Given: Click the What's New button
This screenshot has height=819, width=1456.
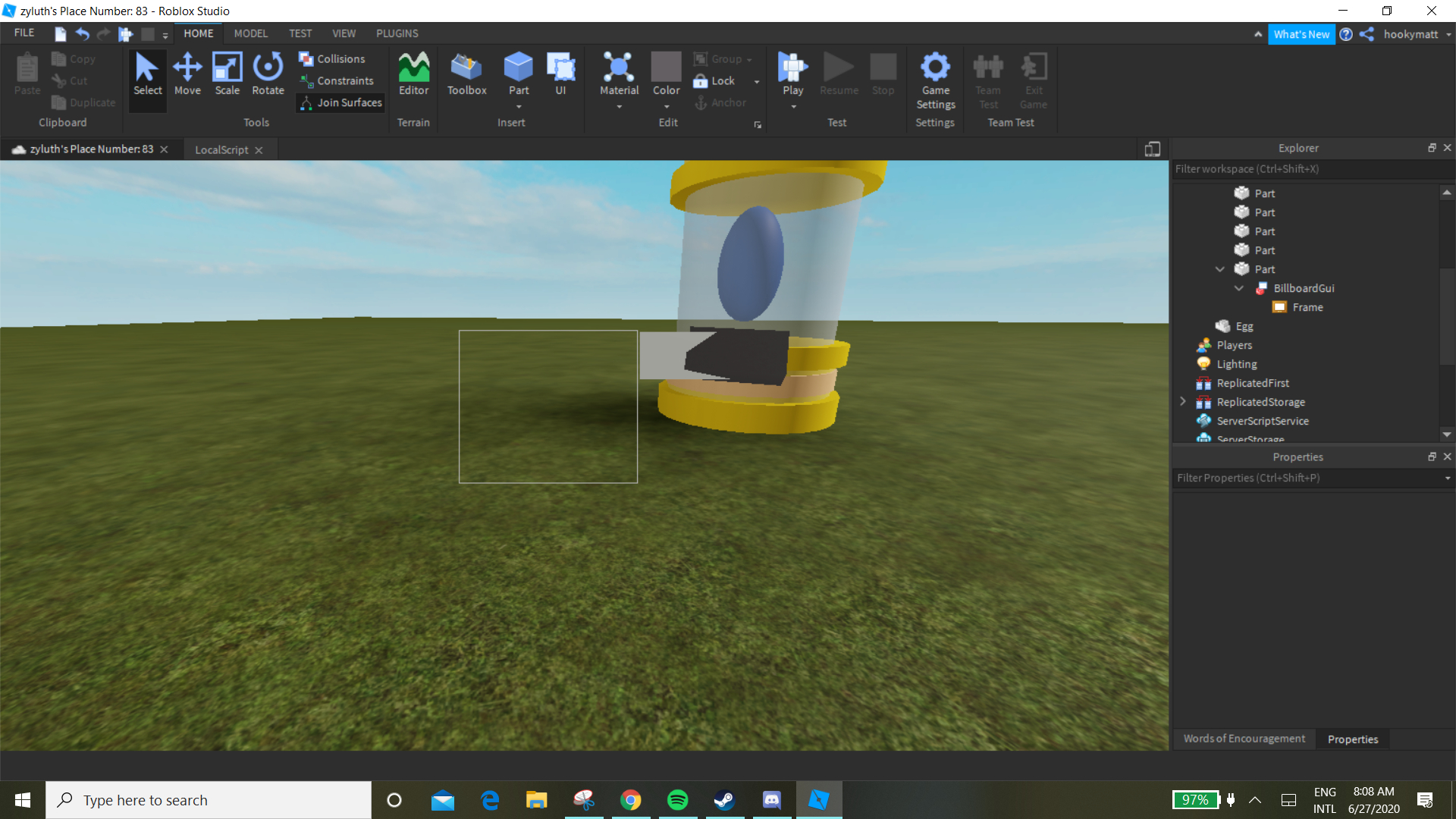Looking at the screenshot, I should click(x=1301, y=34).
